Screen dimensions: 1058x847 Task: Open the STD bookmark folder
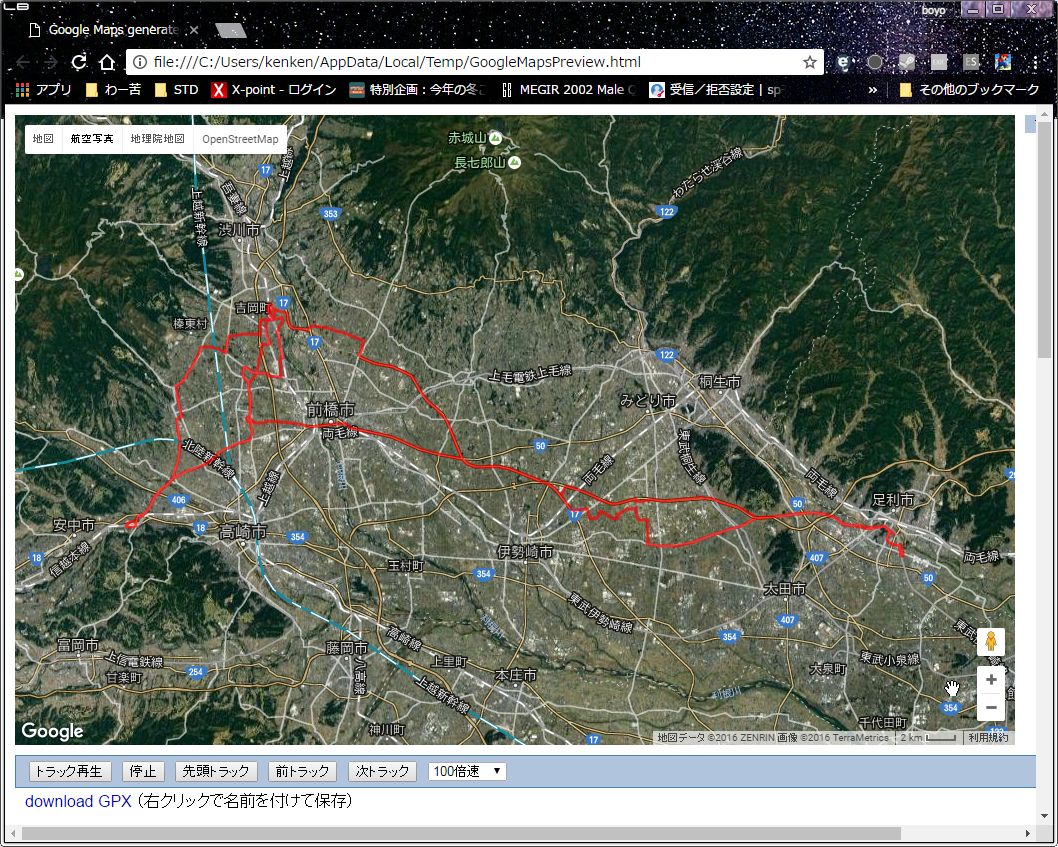point(176,90)
